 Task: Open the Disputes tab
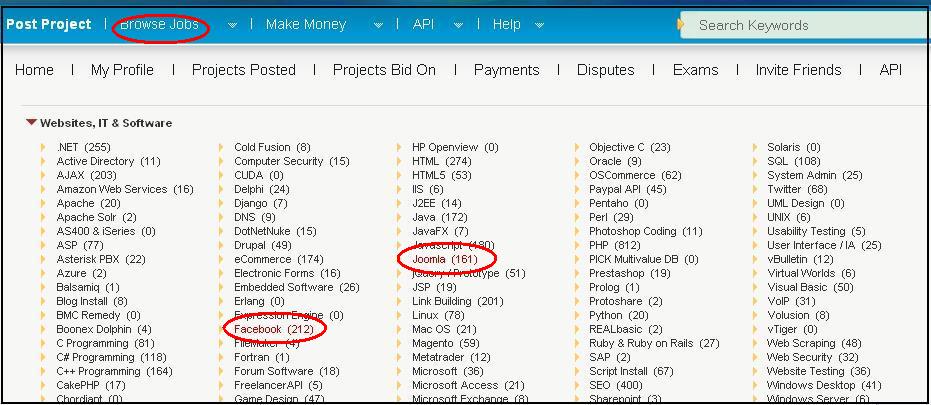click(x=606, y=70)
